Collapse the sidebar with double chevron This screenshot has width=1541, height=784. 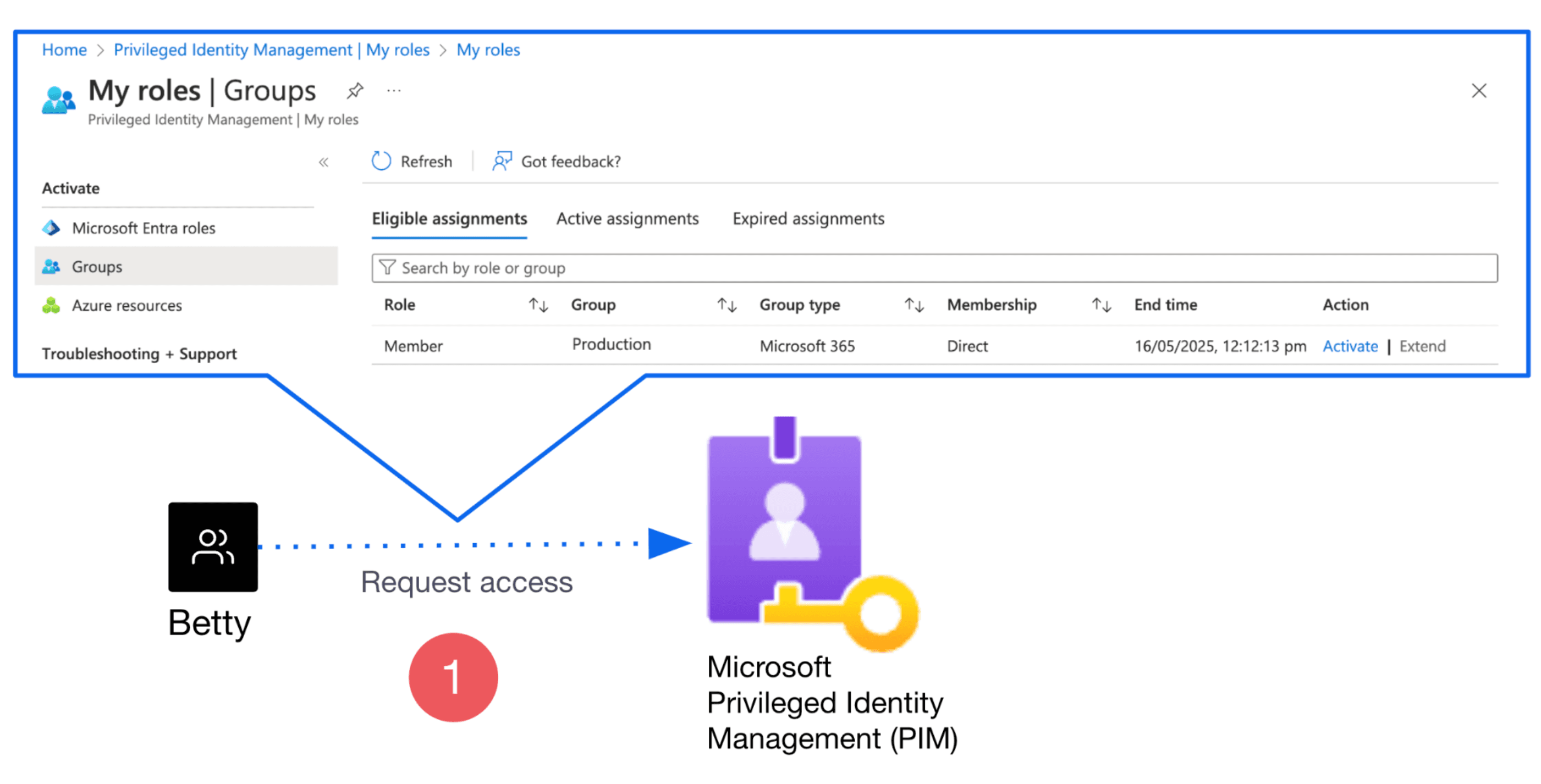tap(323, 162)
